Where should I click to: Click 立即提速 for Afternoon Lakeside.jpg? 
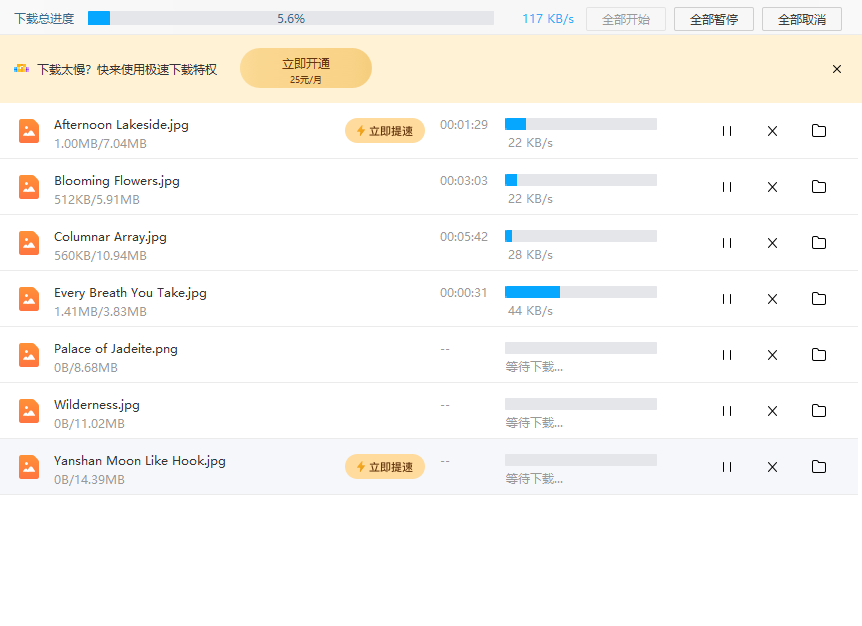(385, 131)
